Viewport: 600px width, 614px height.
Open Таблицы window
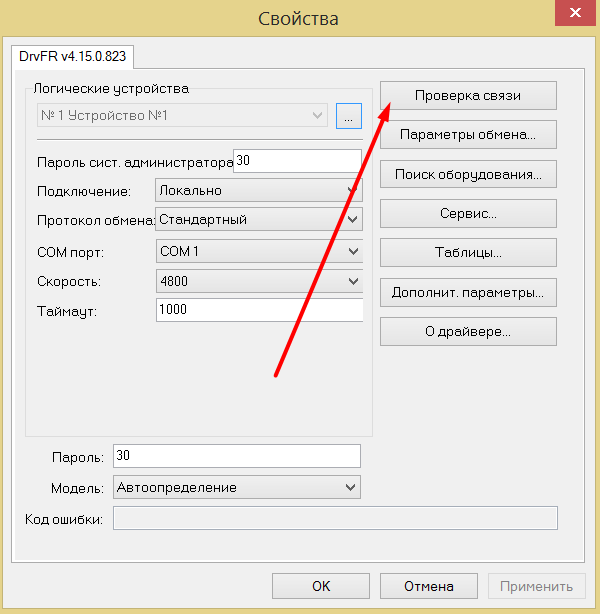(468, 253)
